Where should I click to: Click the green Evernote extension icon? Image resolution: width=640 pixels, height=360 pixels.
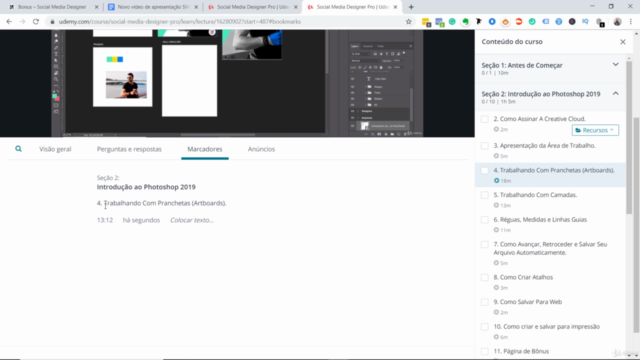[x=465, y=22]
